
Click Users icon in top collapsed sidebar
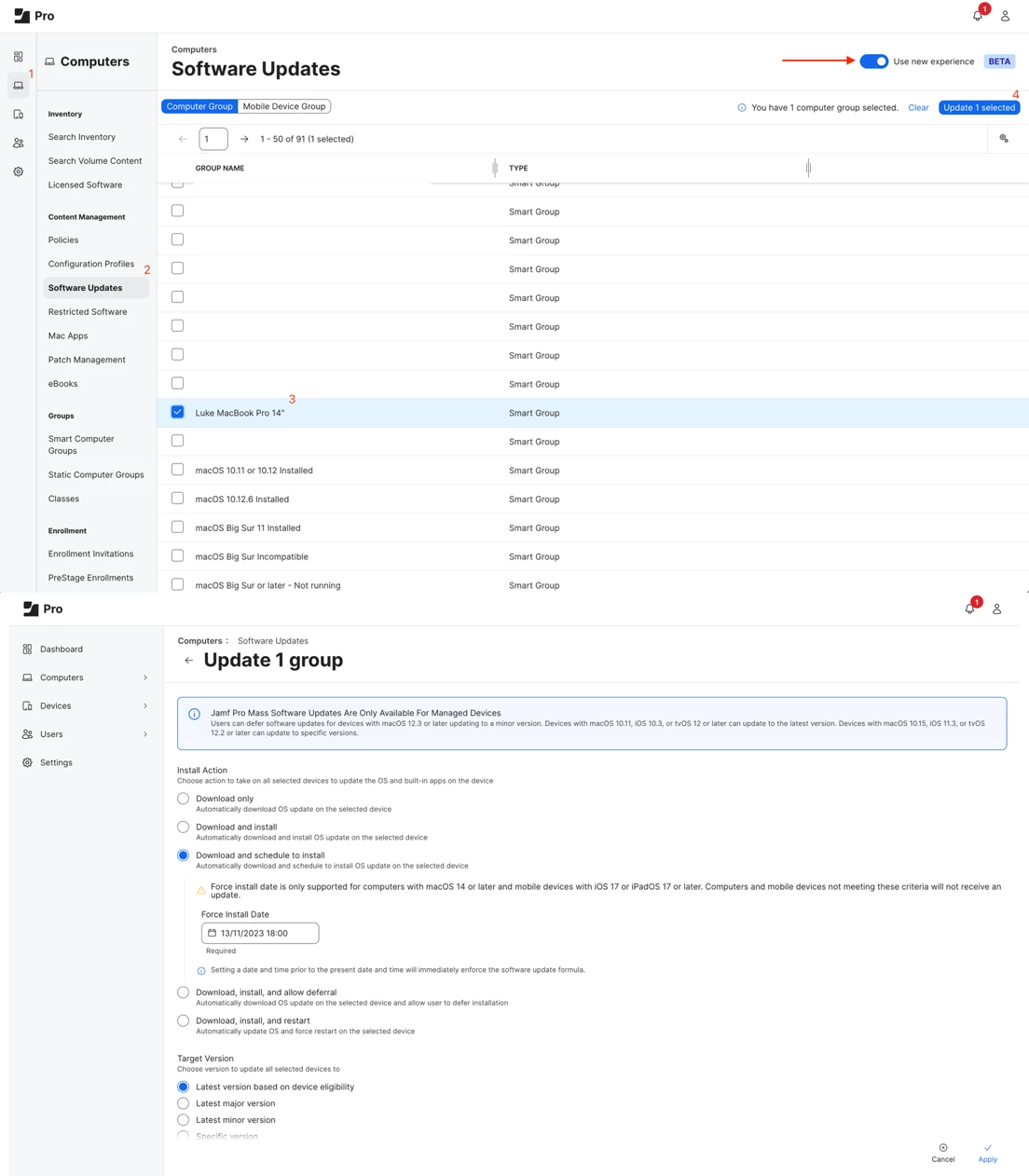coord(18,144)
